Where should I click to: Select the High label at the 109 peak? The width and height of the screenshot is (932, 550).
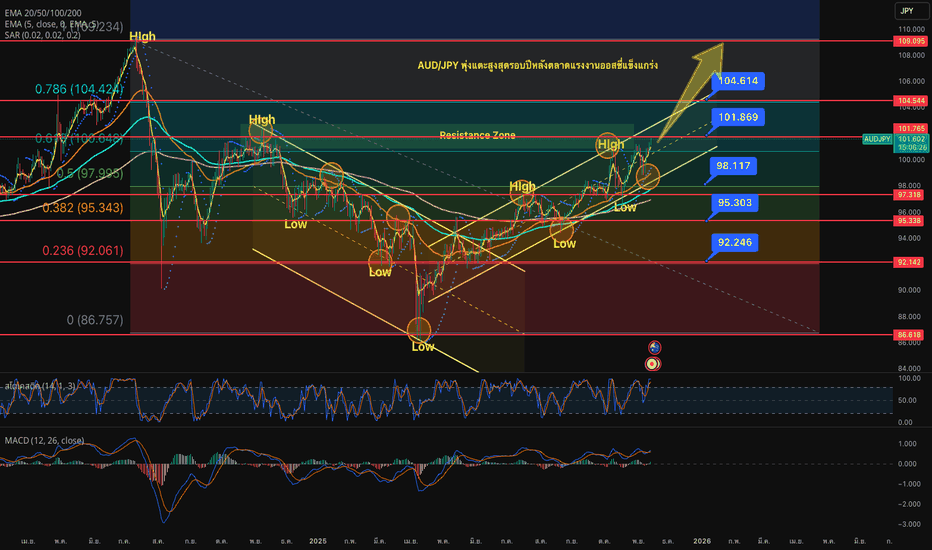tap(143, 36)
